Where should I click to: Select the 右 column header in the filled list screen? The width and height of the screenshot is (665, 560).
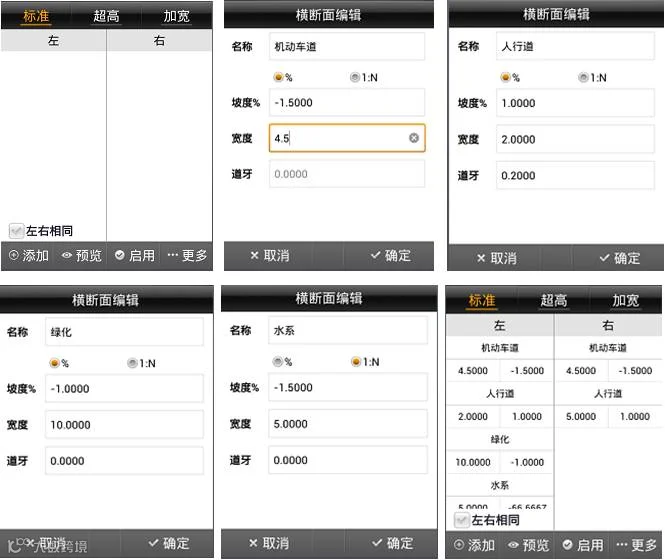pyautogui.click(x=608, y=325)
